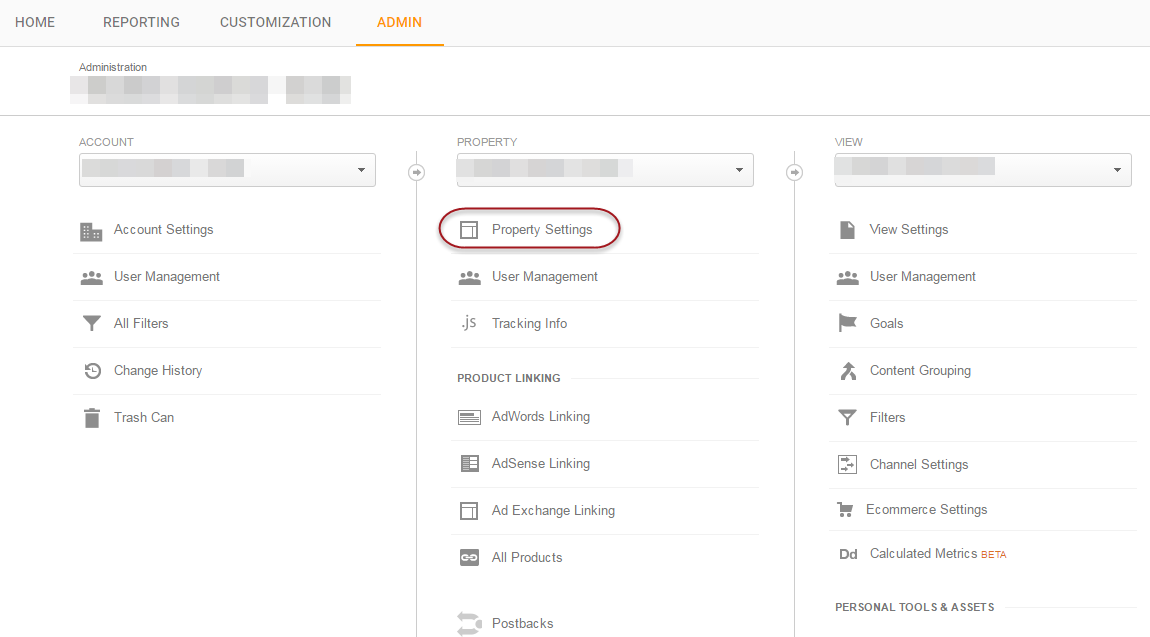This screenshot has width=1150, height=637.
Task: Click the Goals flag icon
Action: (x=847, y=324)
